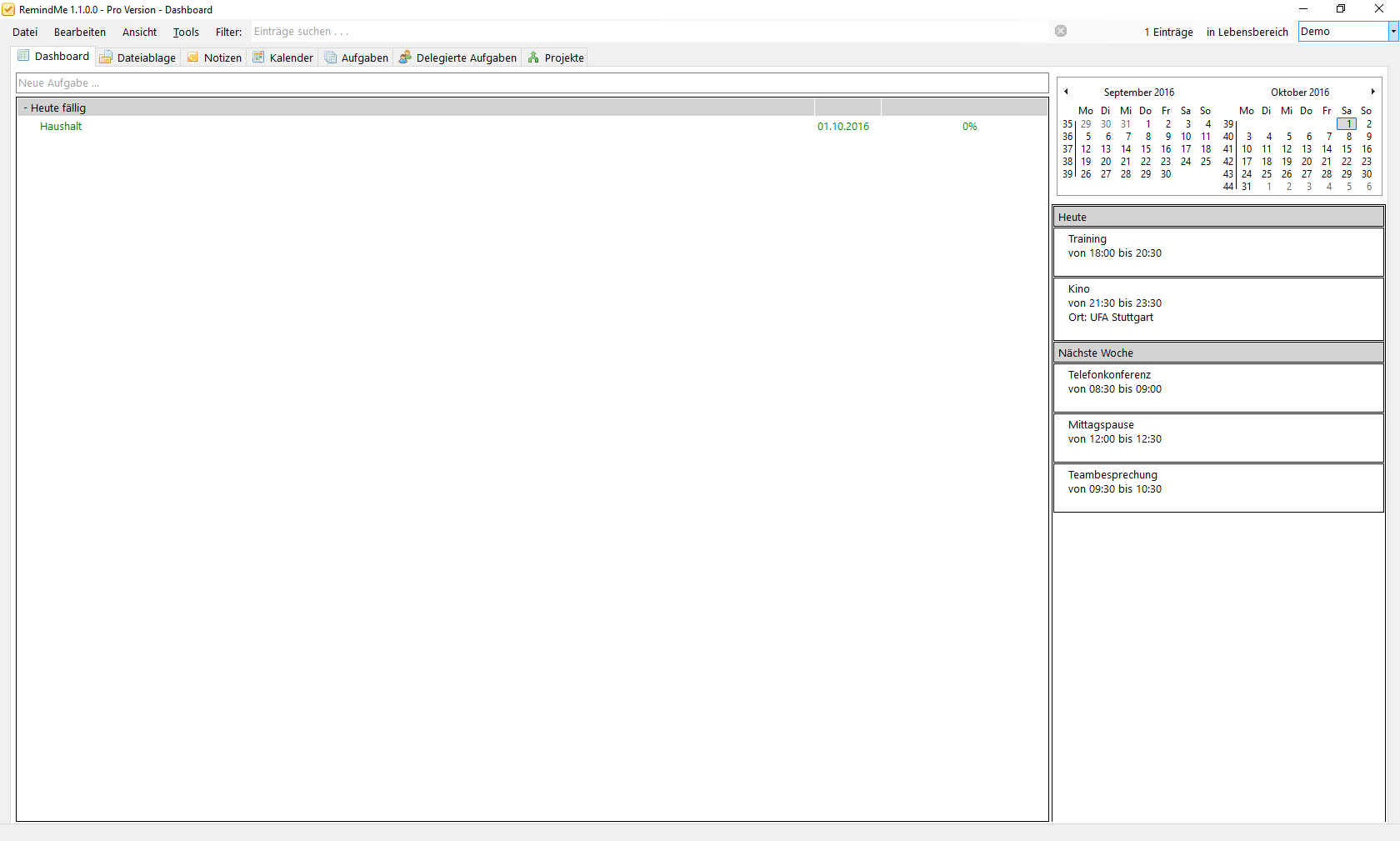
Task: Open the Lebensbereich Demo dropdown
Action: [1392, 32]
